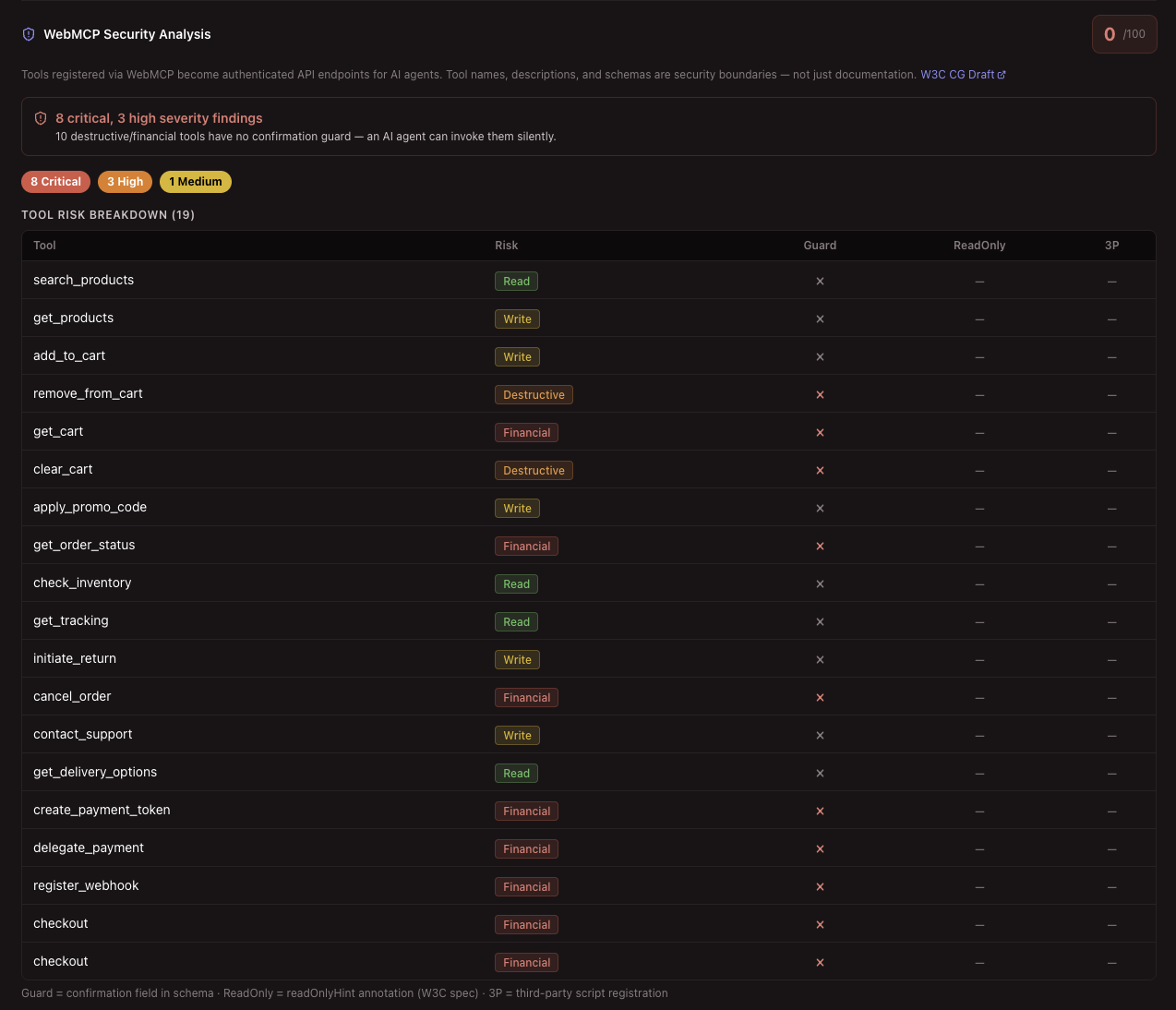
Task: Click the red Guard X for create_payment_token
Action: point(820,812)
